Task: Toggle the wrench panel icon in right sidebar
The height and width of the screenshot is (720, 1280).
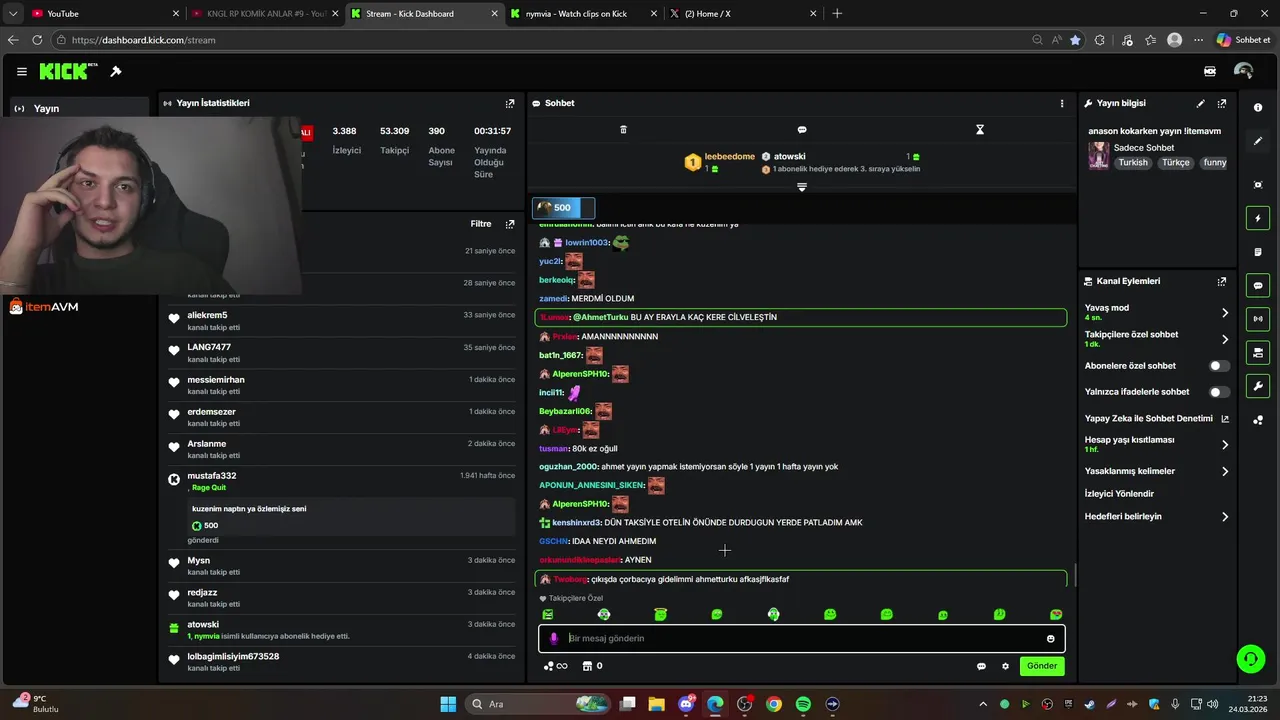Action: (x=1258, y=386)
